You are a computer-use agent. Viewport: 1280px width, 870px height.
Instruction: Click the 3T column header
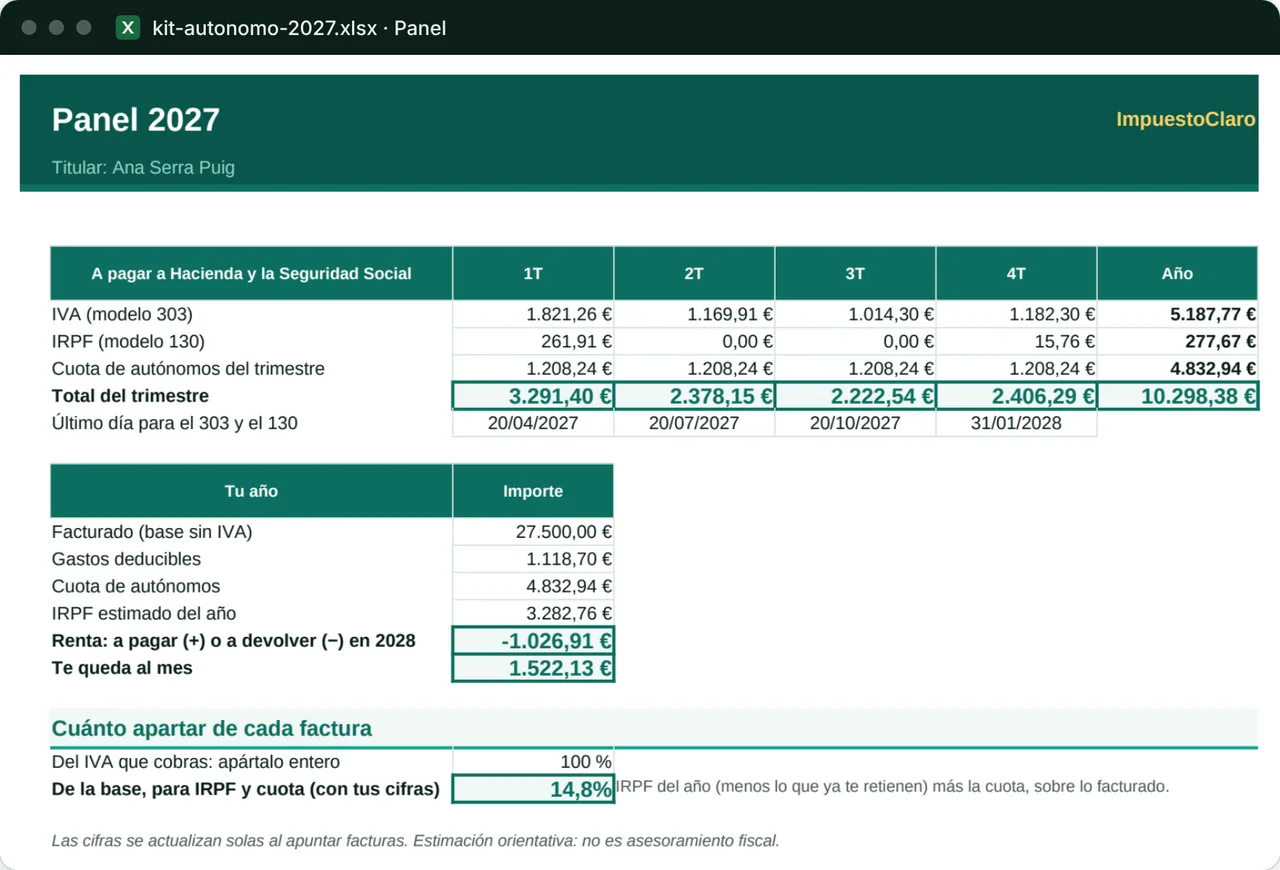[x=855, y=273]
